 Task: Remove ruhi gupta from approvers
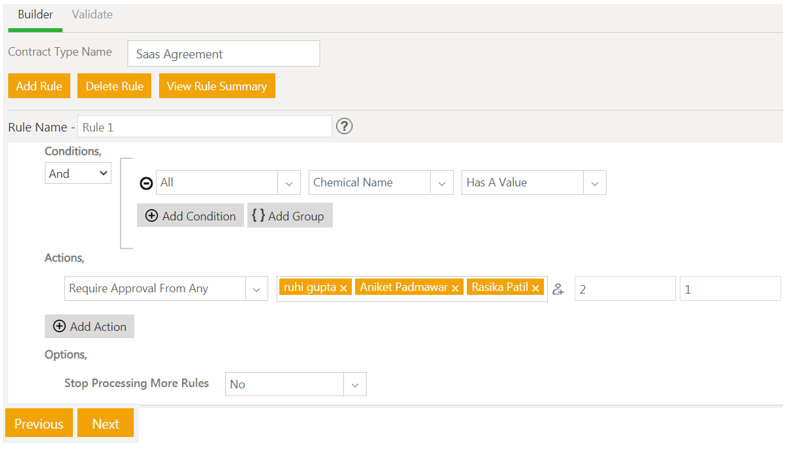[343, 288]
